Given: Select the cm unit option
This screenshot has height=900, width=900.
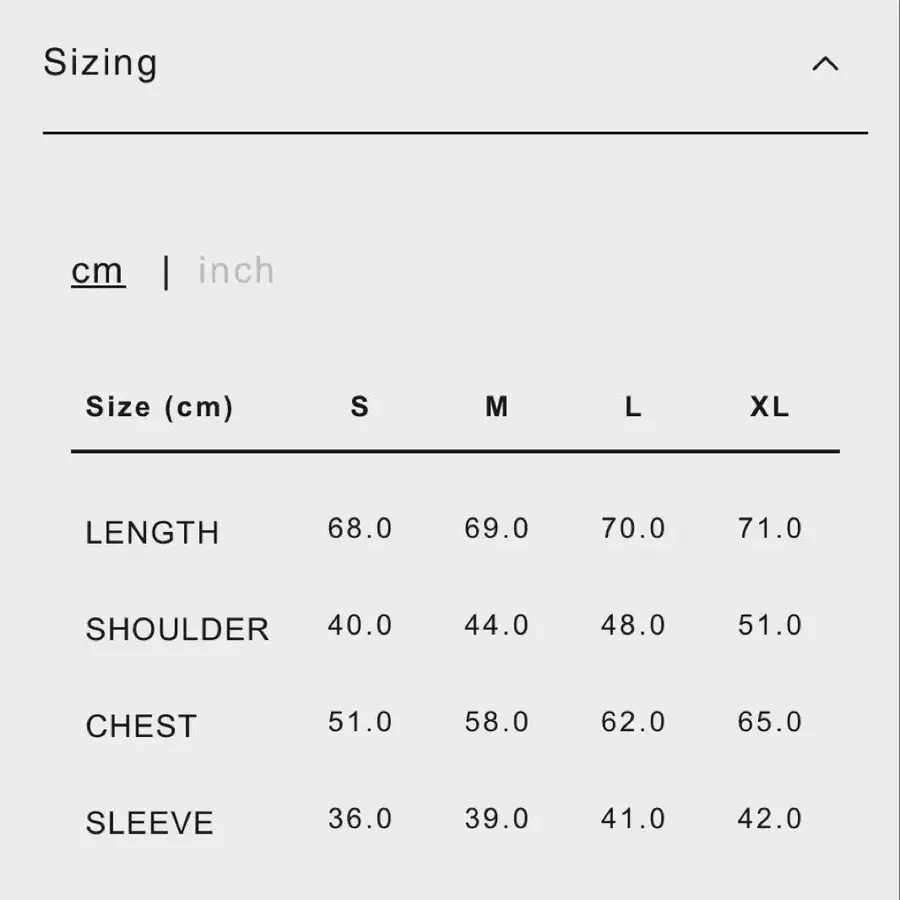Looking at the screenshot, I should [x=98, y=271].
